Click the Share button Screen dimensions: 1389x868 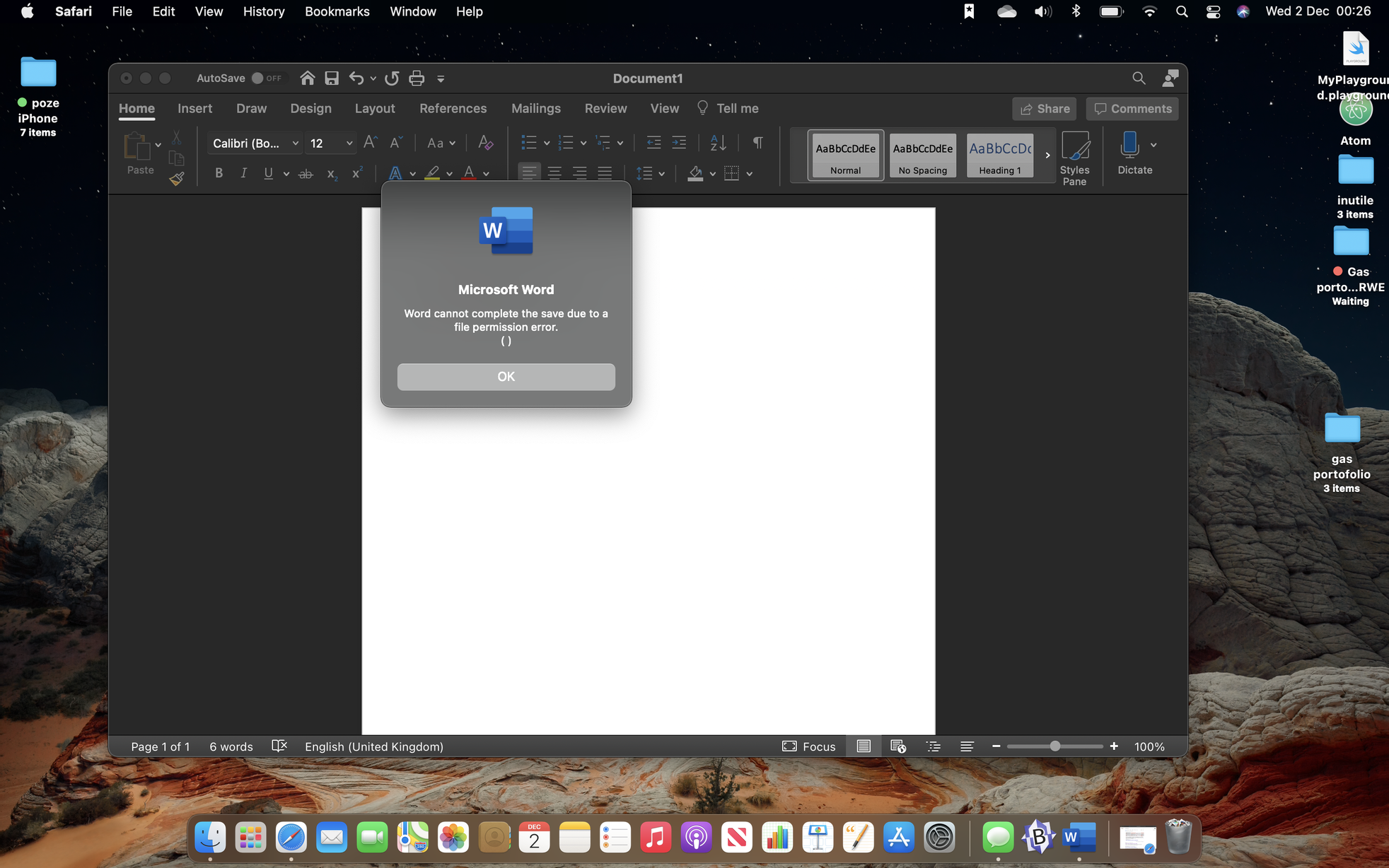pos(1045,109)
